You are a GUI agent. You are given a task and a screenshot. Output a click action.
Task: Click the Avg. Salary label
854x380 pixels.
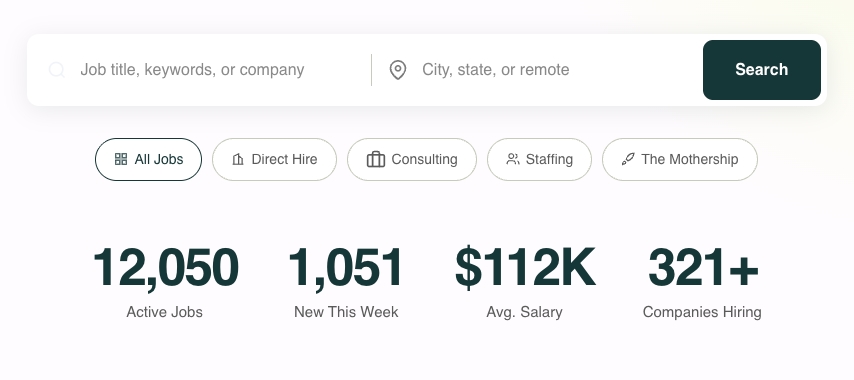coord(524,312)
